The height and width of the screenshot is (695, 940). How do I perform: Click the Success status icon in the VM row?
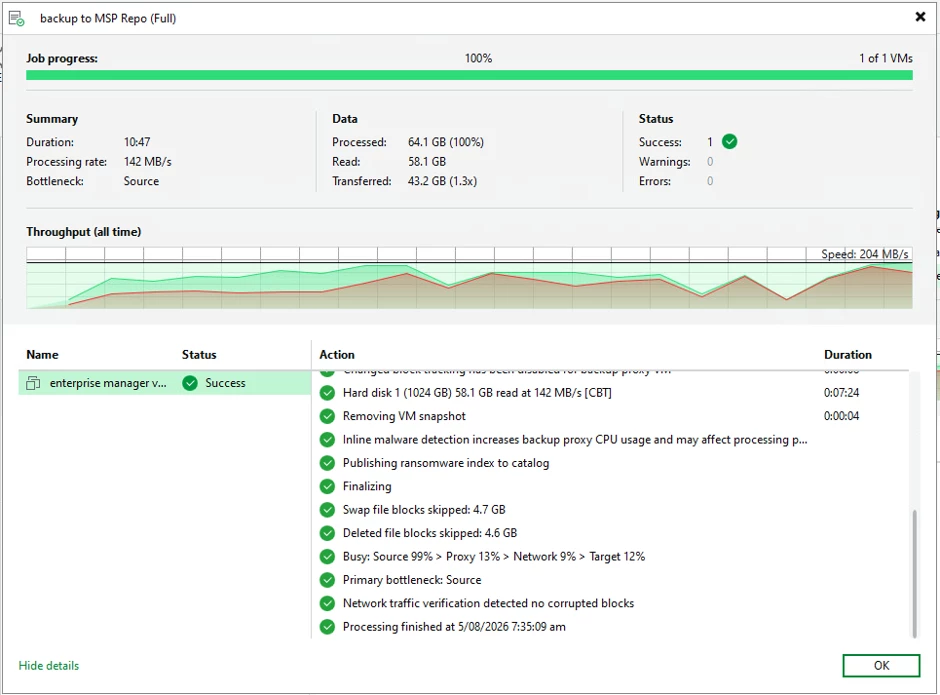[x=190, y=383]
